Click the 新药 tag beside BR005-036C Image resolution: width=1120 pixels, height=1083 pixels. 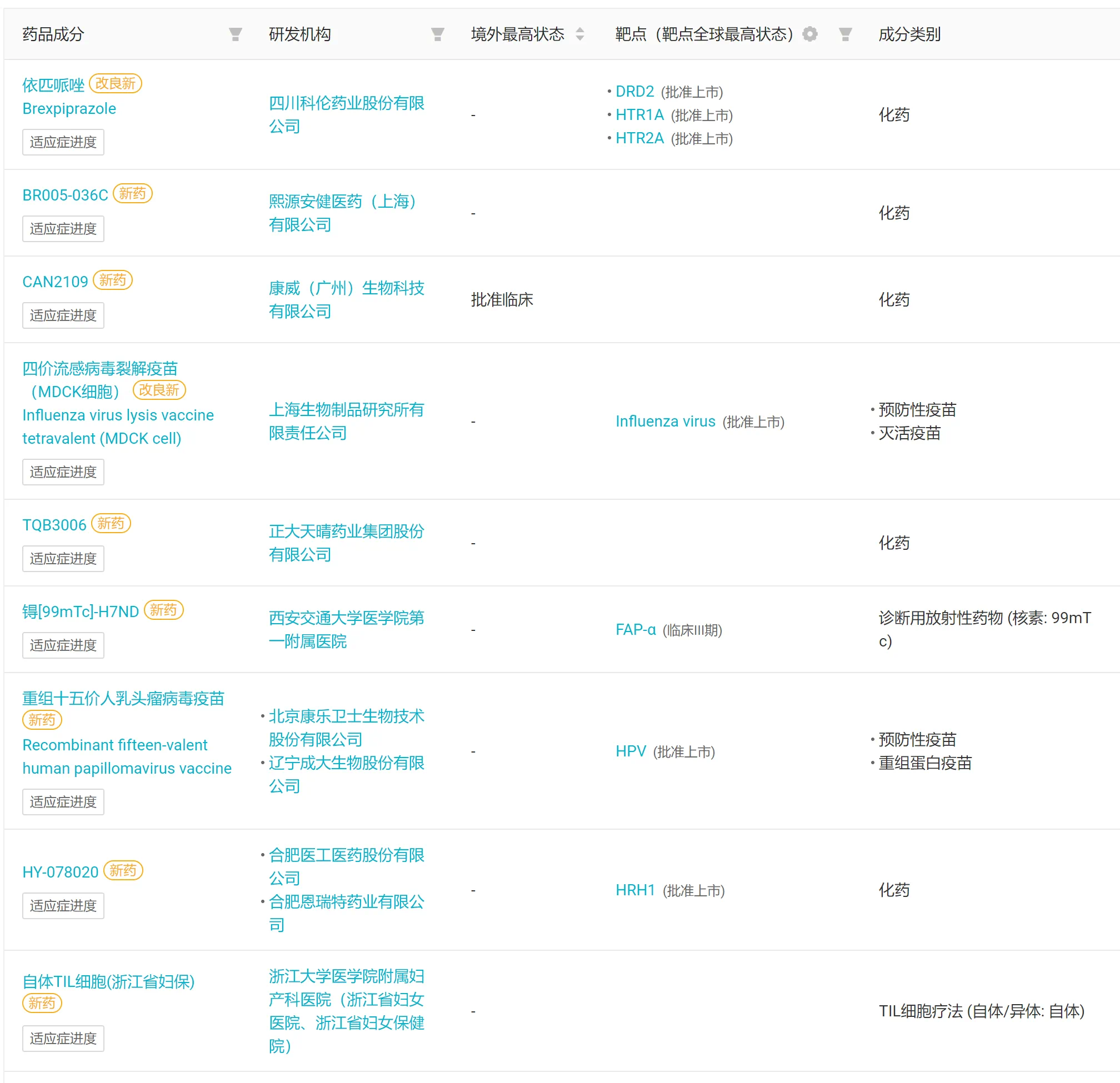tap(133, 193)
